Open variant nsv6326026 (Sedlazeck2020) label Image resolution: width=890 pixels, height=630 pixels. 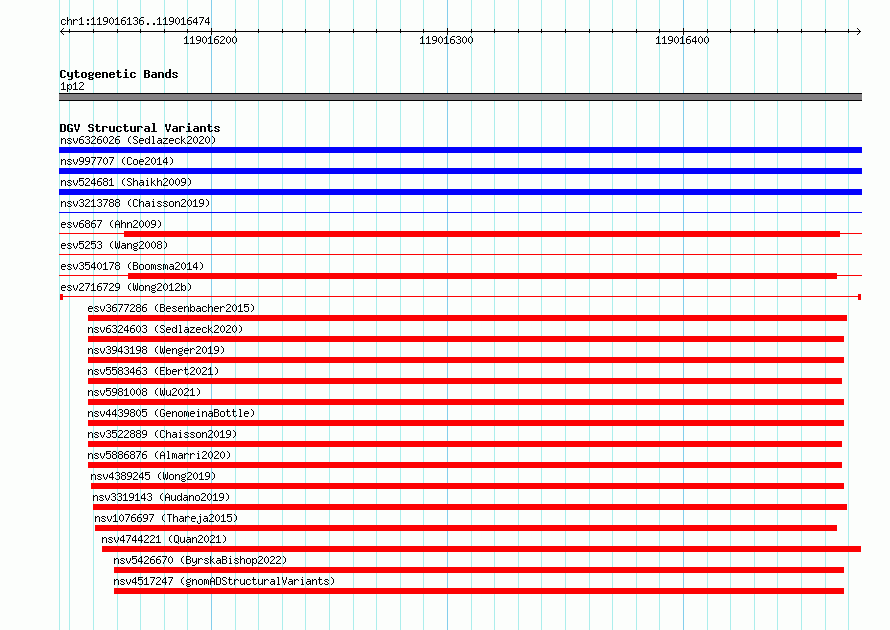click(x=138, y=140)
